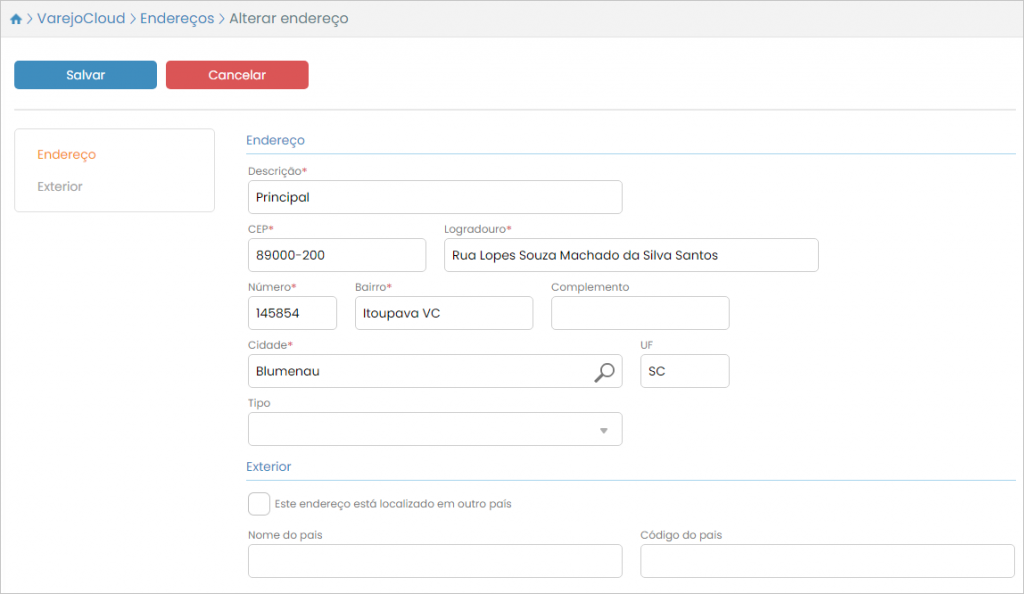Focus the Nome do país field
Viewport: 1024px width, 594px height.
coord(434,561)
